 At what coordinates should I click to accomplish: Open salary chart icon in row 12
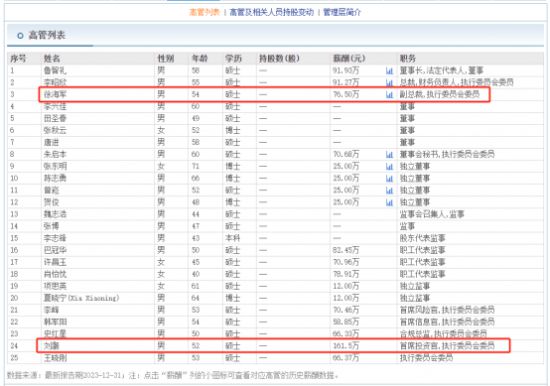click(x=389, y=202)
